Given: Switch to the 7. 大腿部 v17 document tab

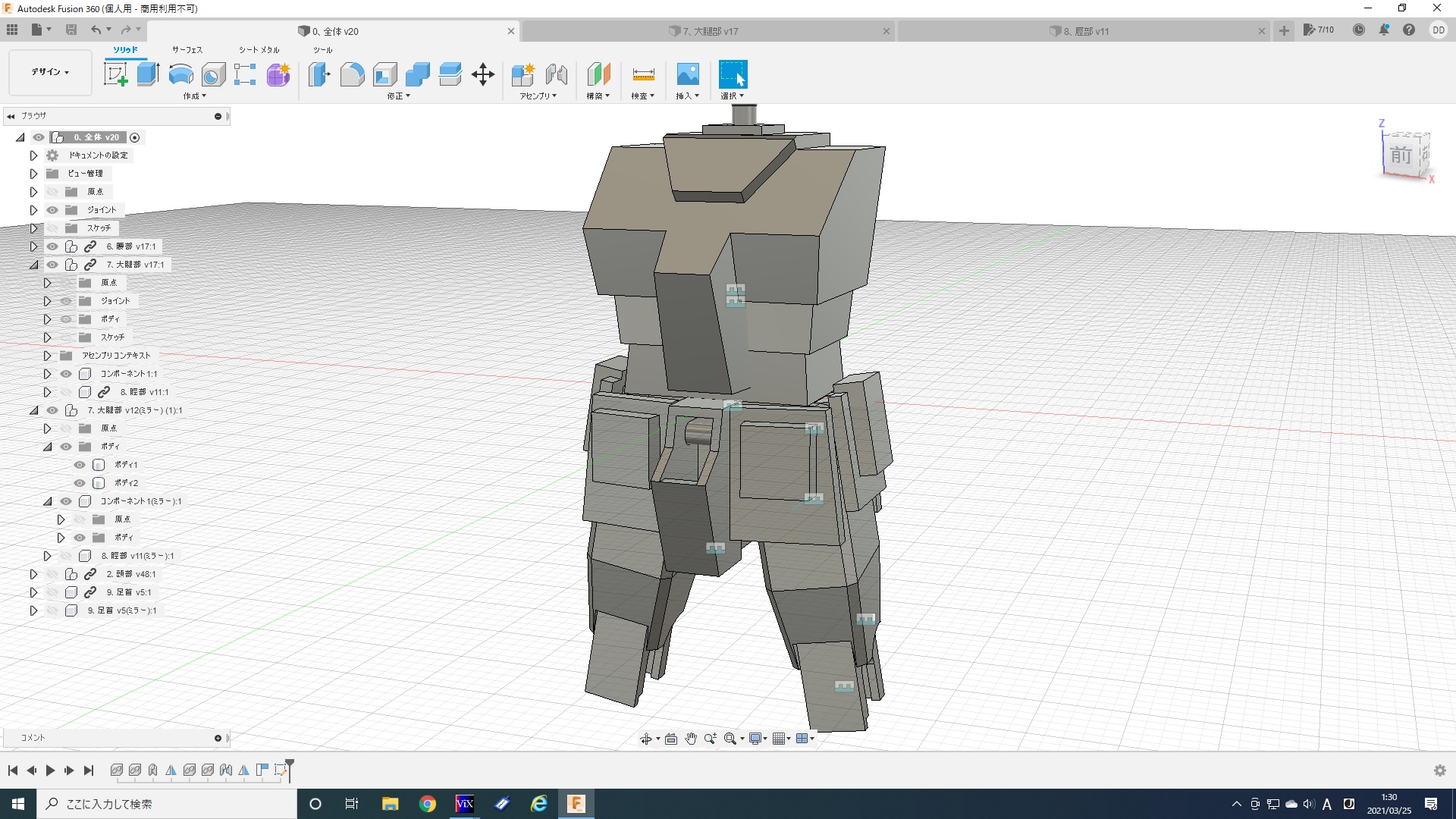Looking at the screenshot, I should pos(710,31).
